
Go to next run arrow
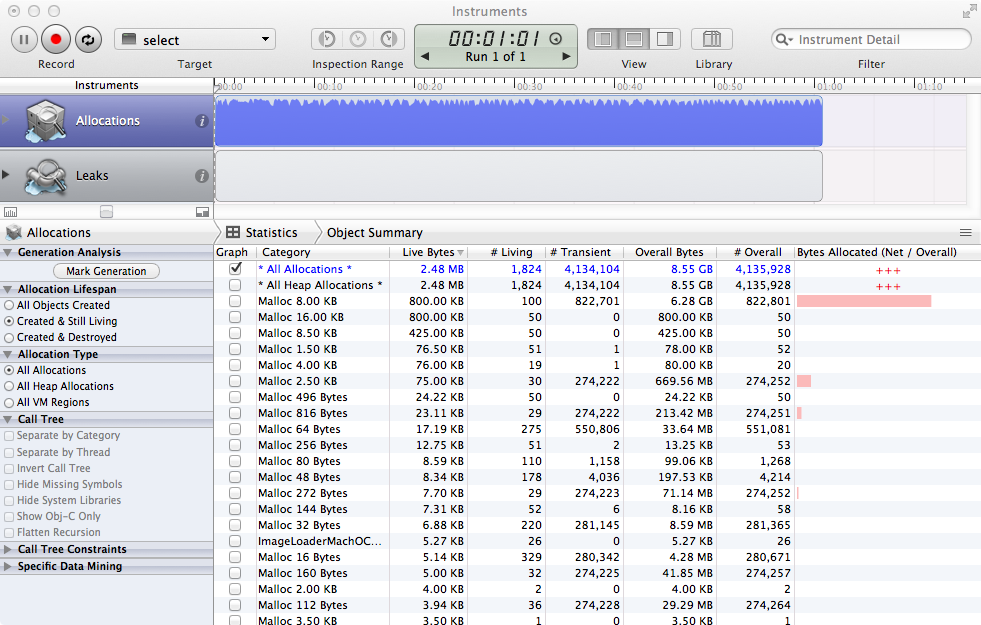(567, 56)
